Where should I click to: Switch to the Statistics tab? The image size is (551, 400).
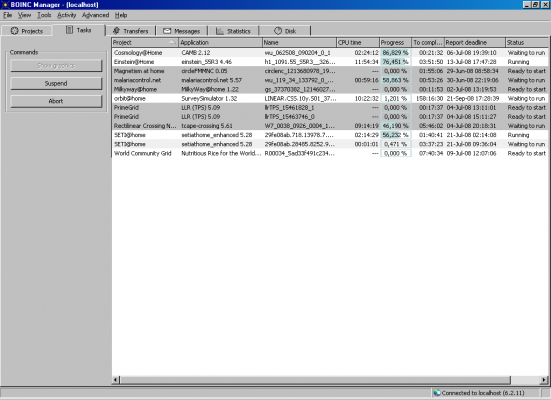[233, 31]
